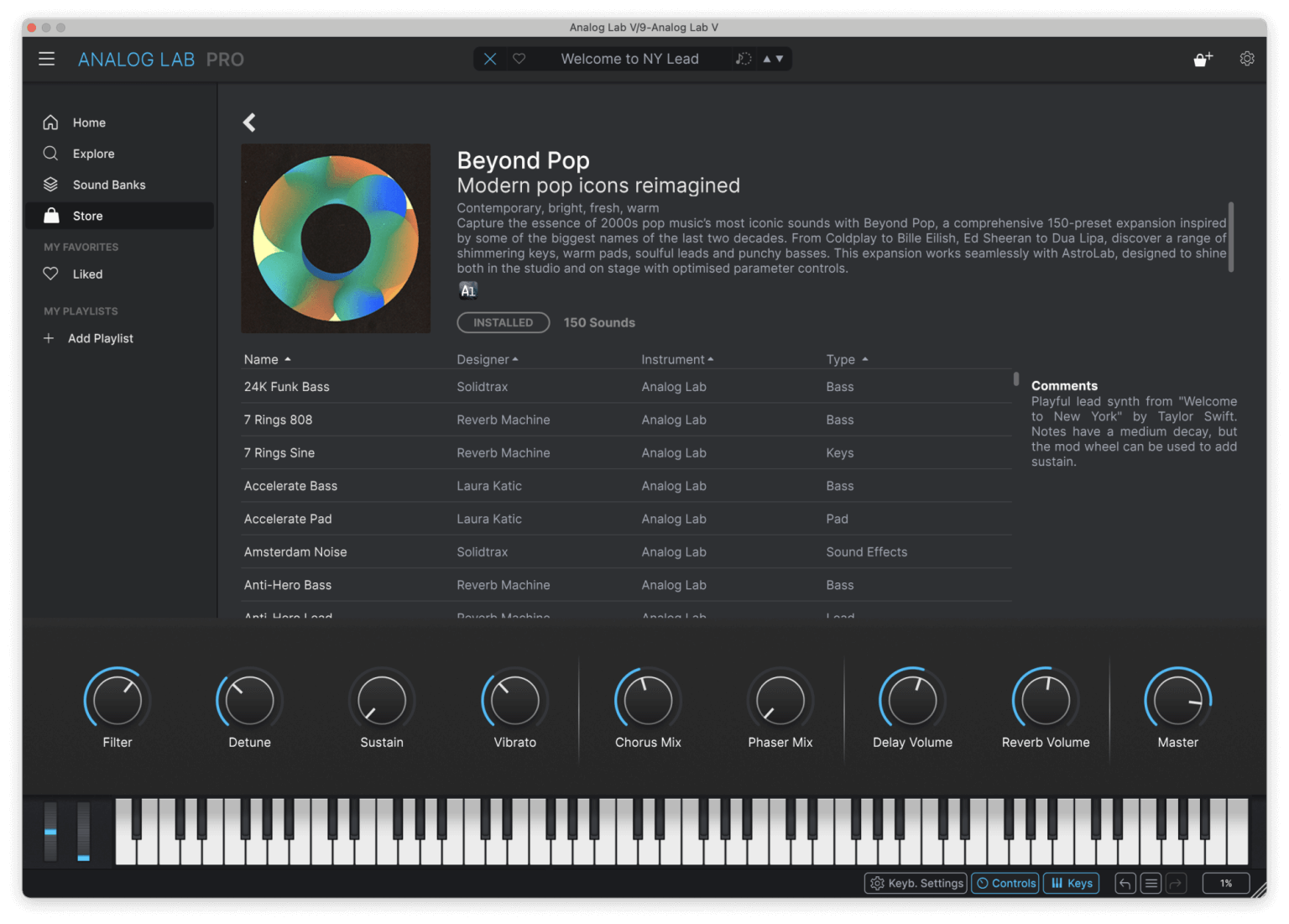The width and height of the screenshot is (1289, 924).
Task: Open the settings gear icon
Action: 1247,59
